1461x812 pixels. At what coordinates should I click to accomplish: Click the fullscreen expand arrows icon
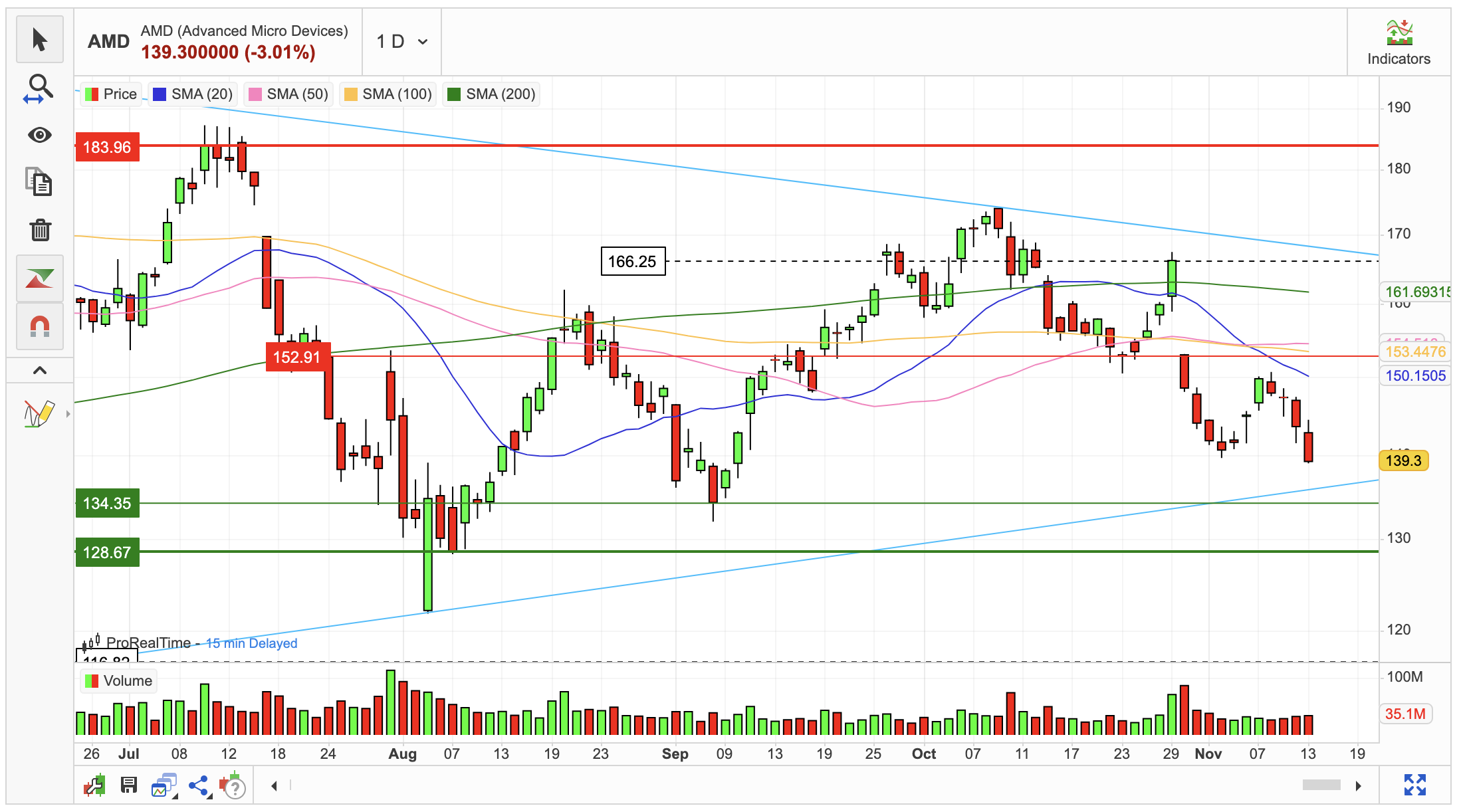1414,785
